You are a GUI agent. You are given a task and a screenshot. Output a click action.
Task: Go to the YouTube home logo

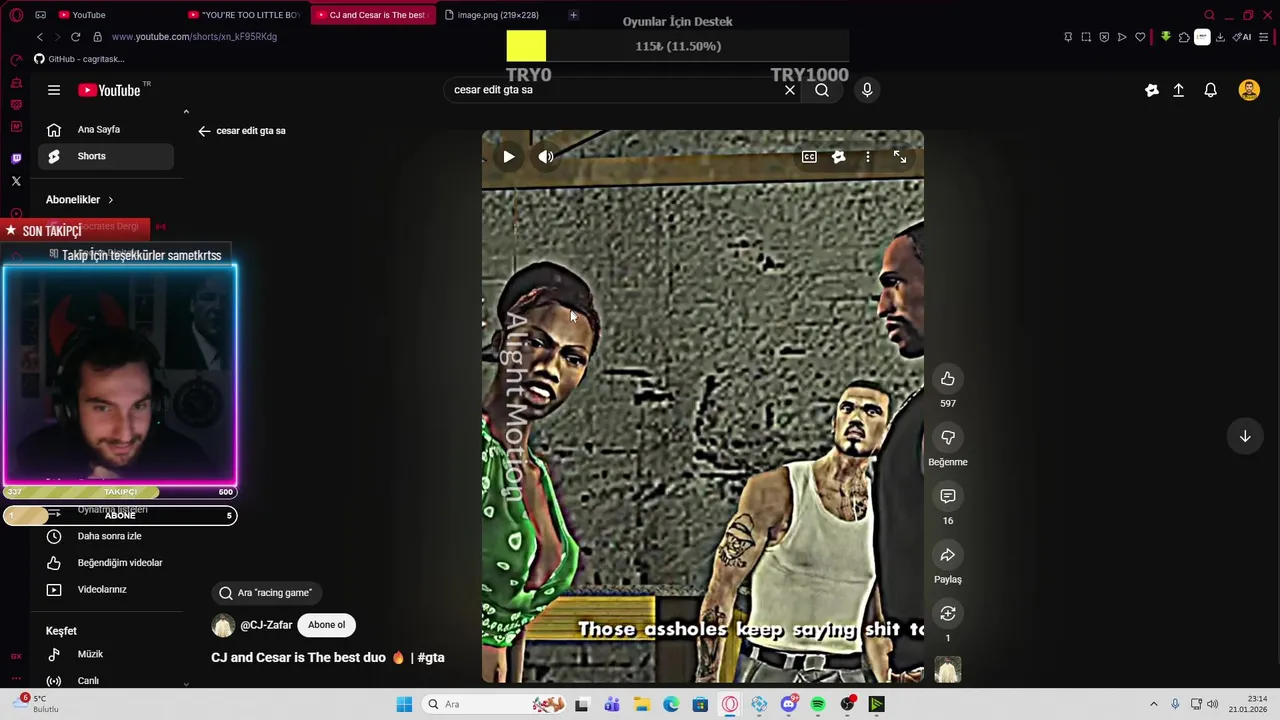click(x=110, y=90)
